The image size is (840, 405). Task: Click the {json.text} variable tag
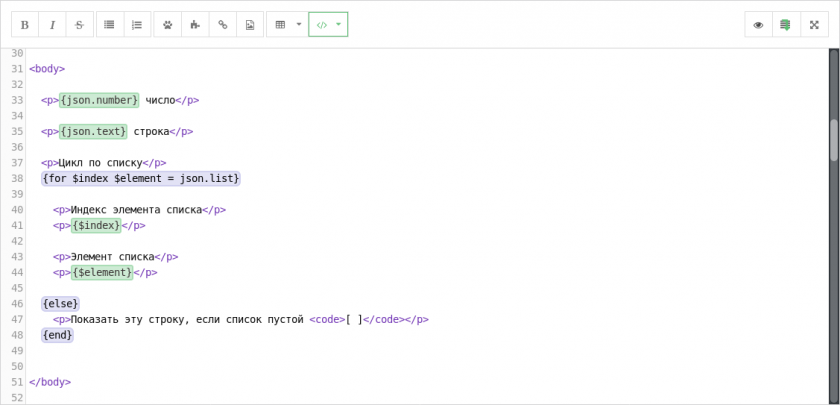point(93,131)
